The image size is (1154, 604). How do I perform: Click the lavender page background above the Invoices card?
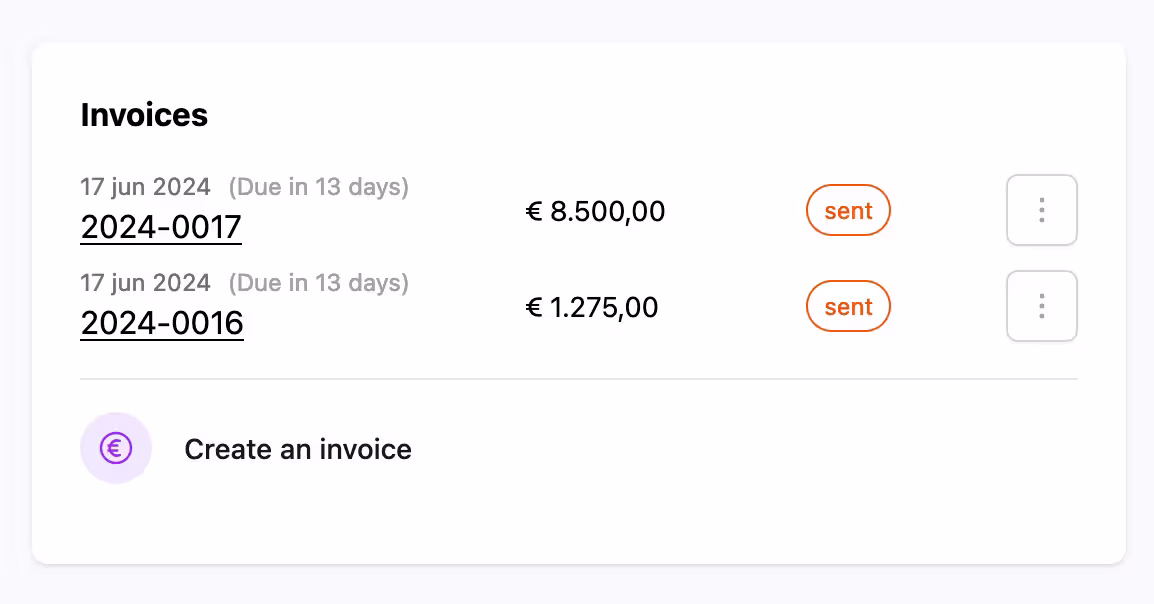578,20
